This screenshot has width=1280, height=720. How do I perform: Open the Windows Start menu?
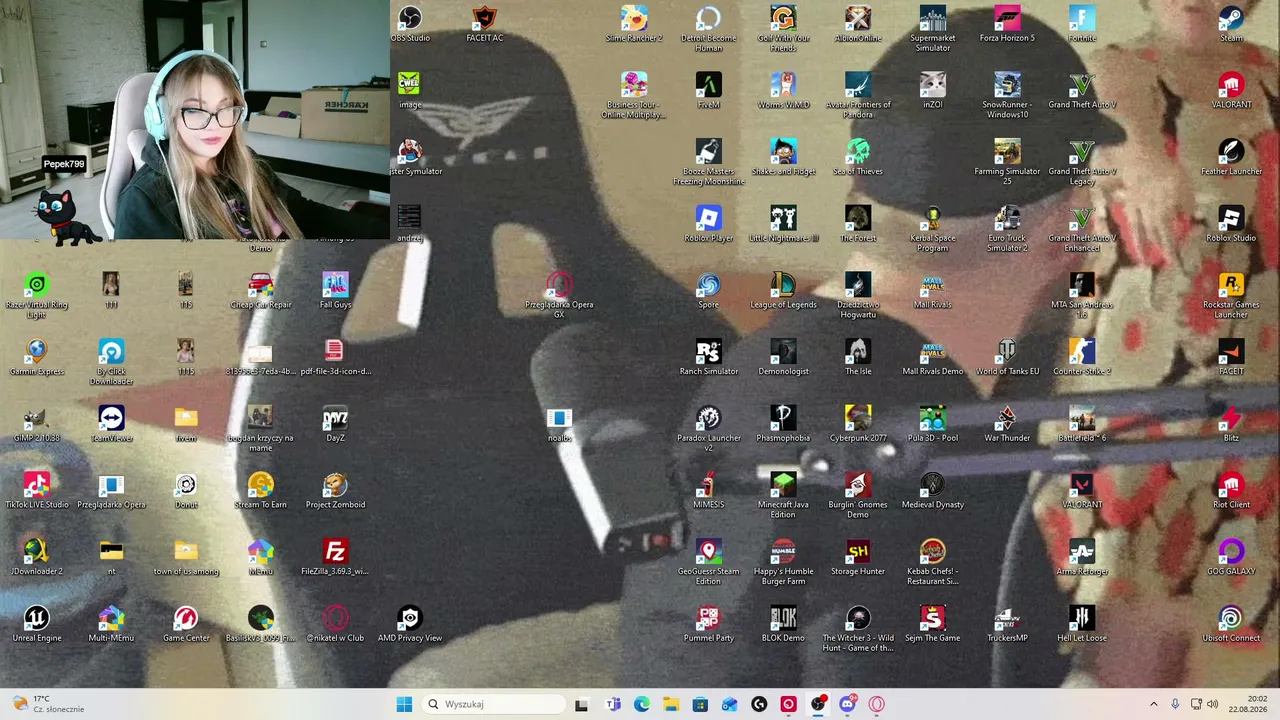(404, 704)
